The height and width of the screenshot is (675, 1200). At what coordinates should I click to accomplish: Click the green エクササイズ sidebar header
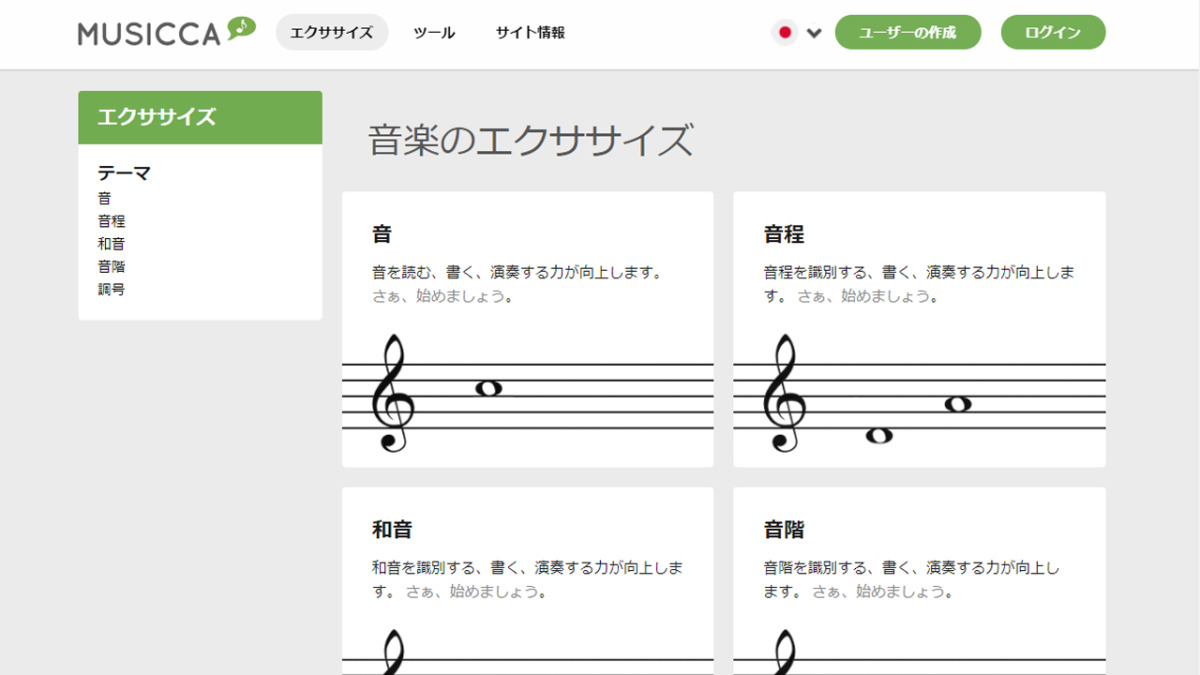tap(200, 117)
